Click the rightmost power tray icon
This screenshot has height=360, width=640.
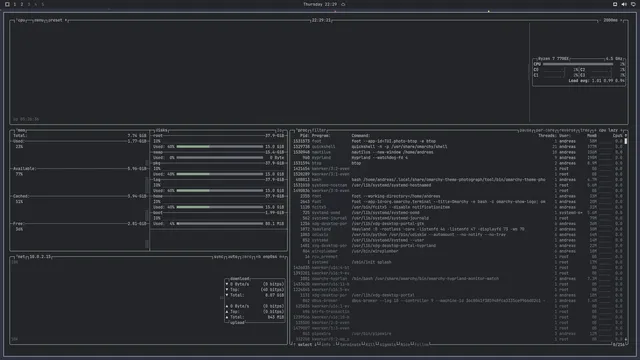(633, 4)
